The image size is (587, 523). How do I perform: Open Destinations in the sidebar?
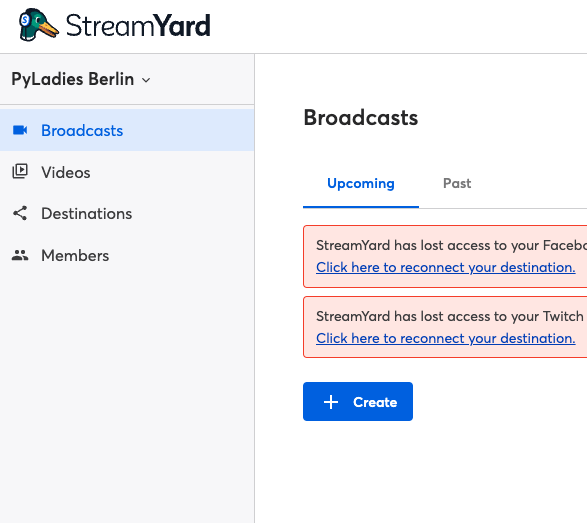pos(127,213)
